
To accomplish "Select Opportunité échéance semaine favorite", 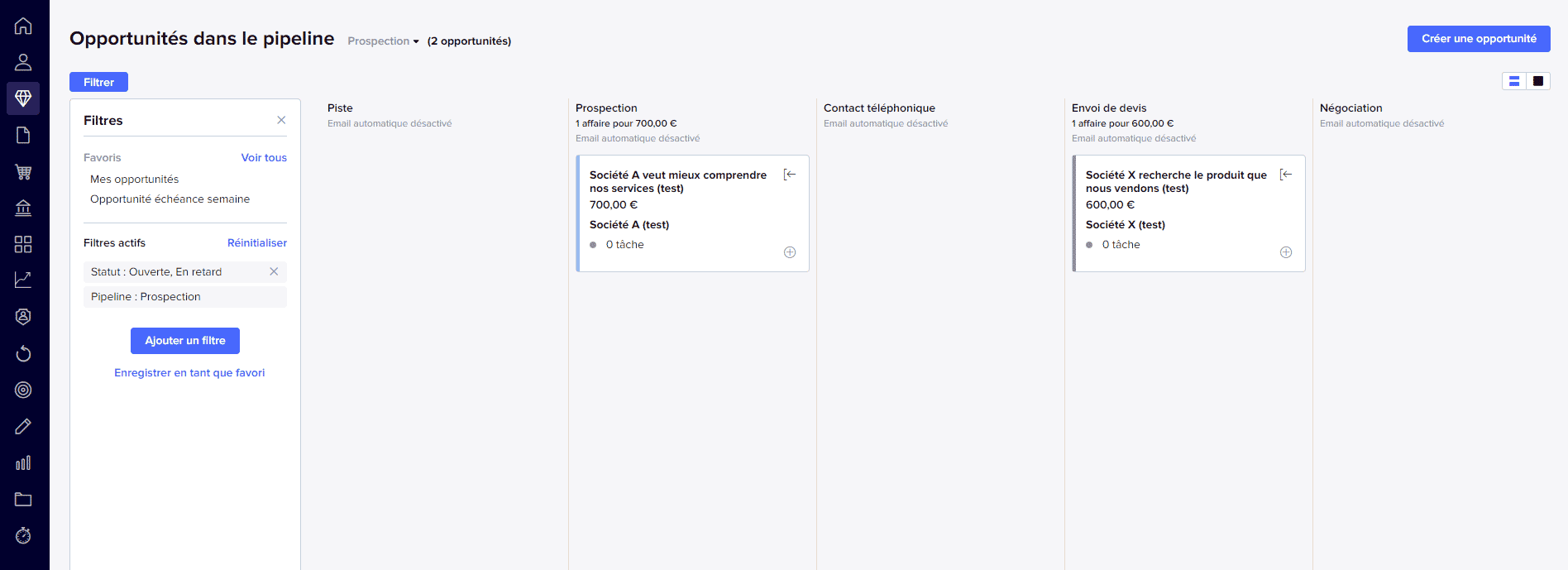I will 170,199.
